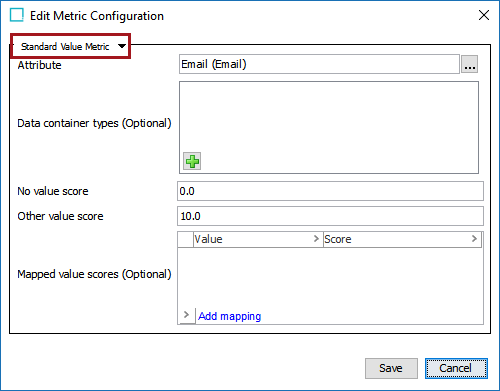Click the Edit Metric Configuration title bar text
The width and height of the screenshot is (500, 391).
(x=97, y=16)
